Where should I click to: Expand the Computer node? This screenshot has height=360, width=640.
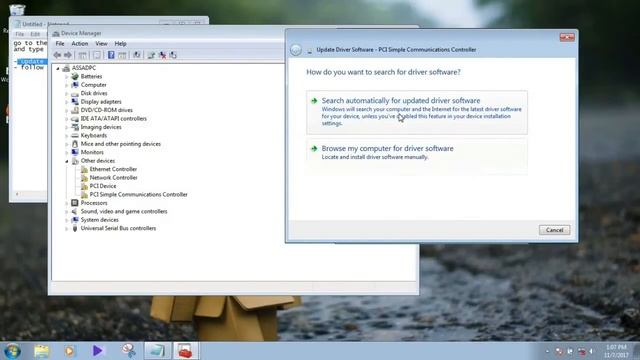pos(67,85)
